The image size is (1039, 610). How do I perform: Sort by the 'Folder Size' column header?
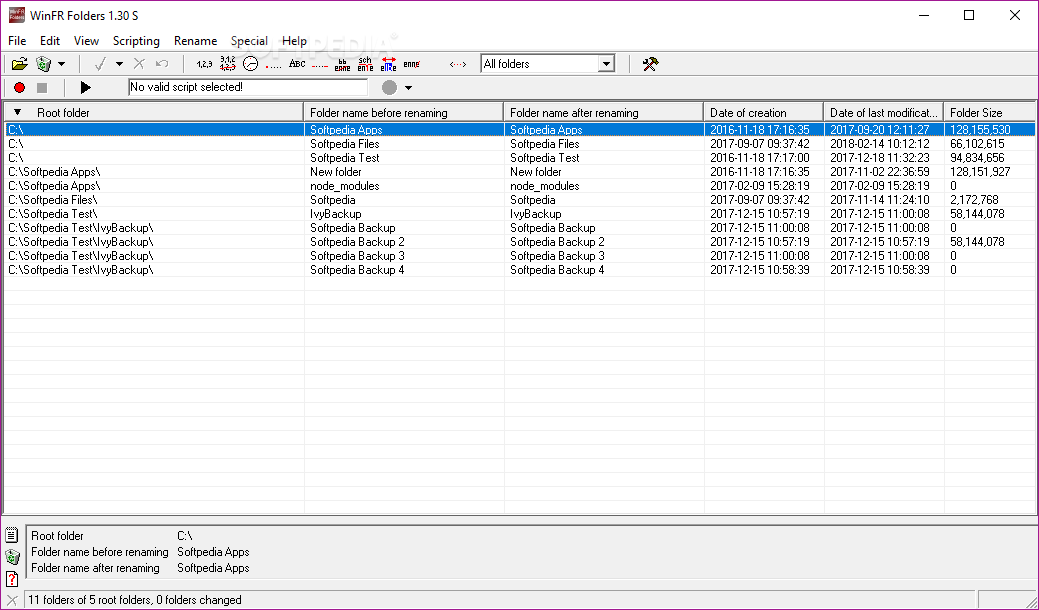pyautogui.click(x=989, y=113)
